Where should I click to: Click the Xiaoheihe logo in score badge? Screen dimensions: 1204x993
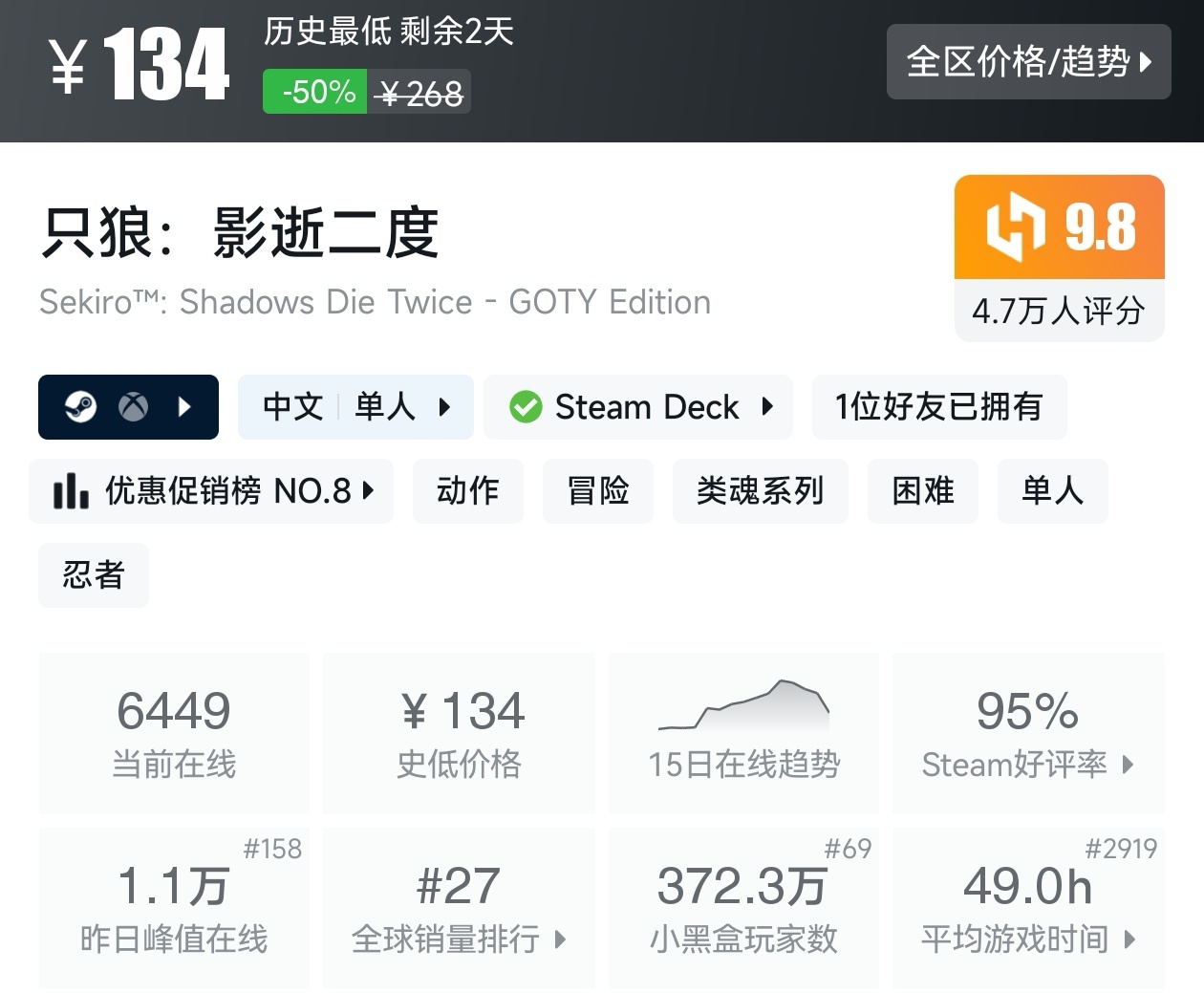pyautogui.click(x=1015, y=227)
